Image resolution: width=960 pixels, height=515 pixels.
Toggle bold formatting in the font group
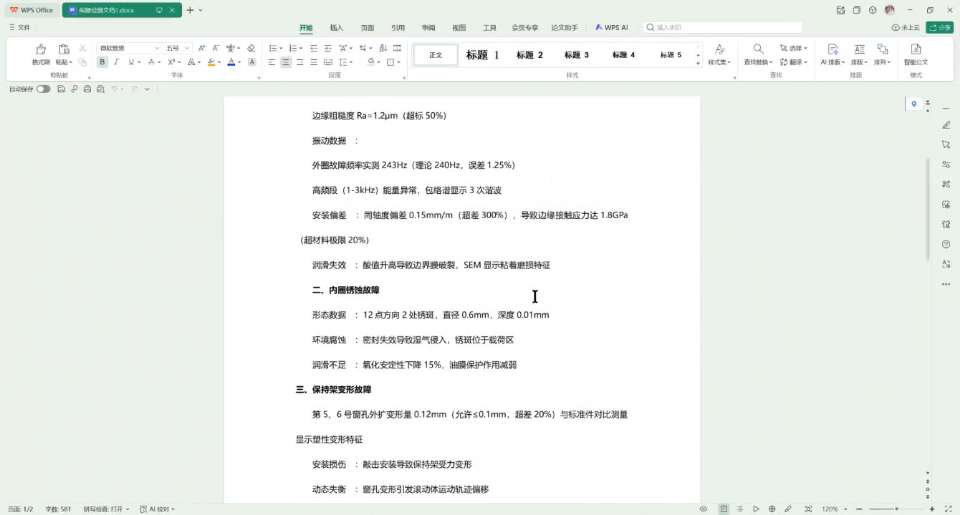102,62
